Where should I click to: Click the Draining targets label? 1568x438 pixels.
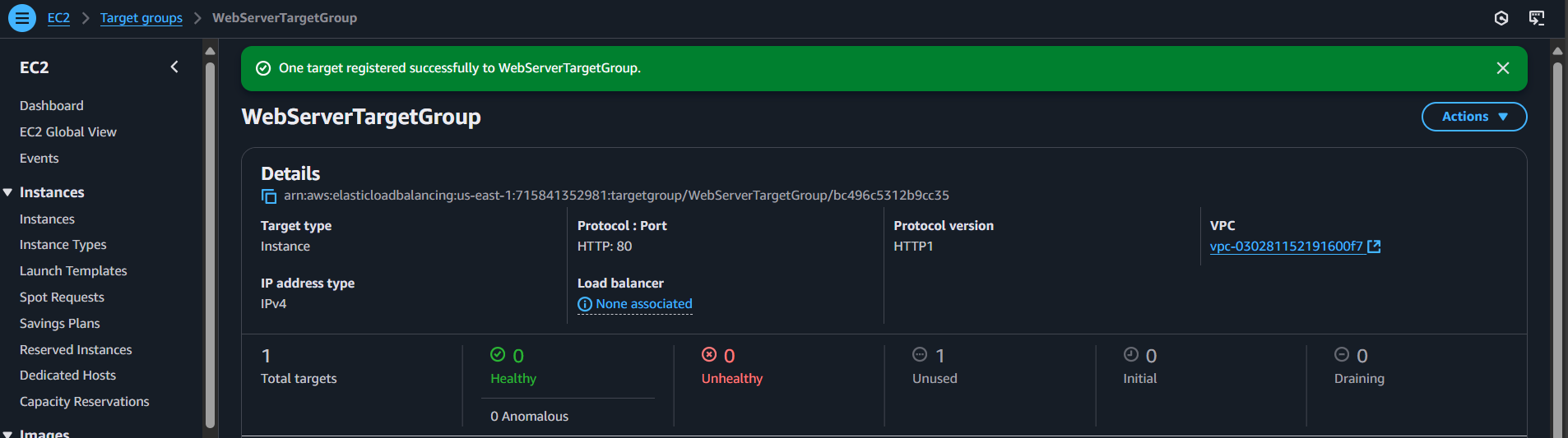click(x=1359, y=379)
